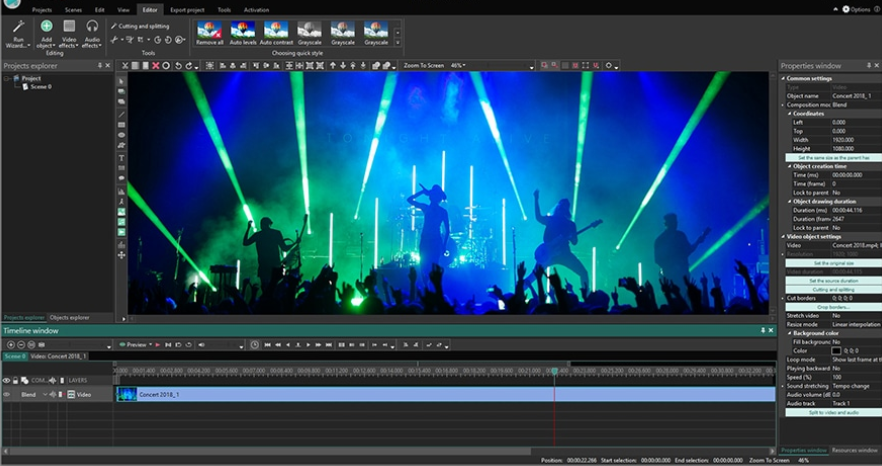
Task: Select the text T tool
Action: (121, 158)
